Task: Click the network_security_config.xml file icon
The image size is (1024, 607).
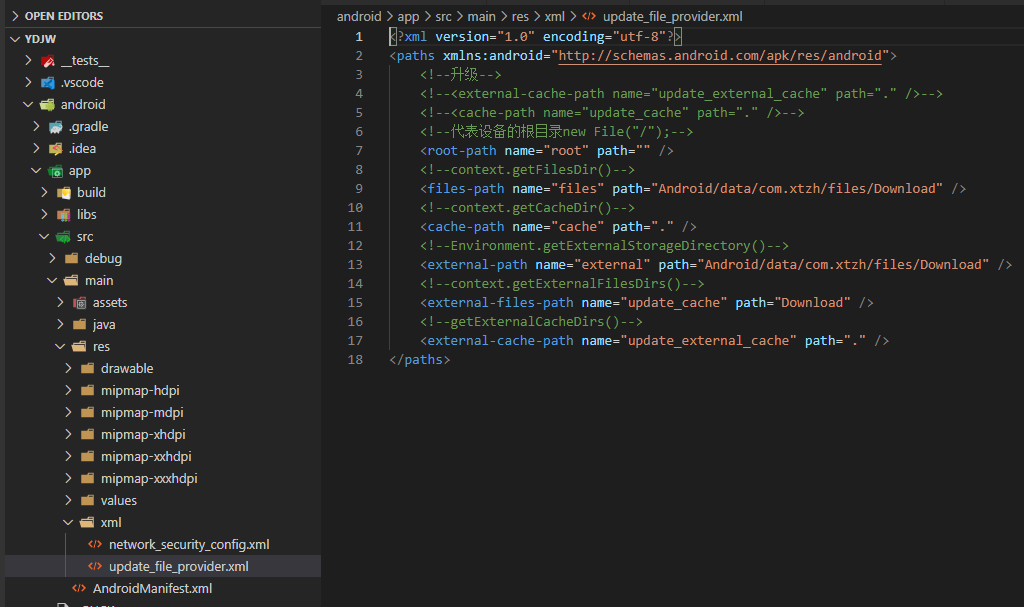Action: point(95,544)
